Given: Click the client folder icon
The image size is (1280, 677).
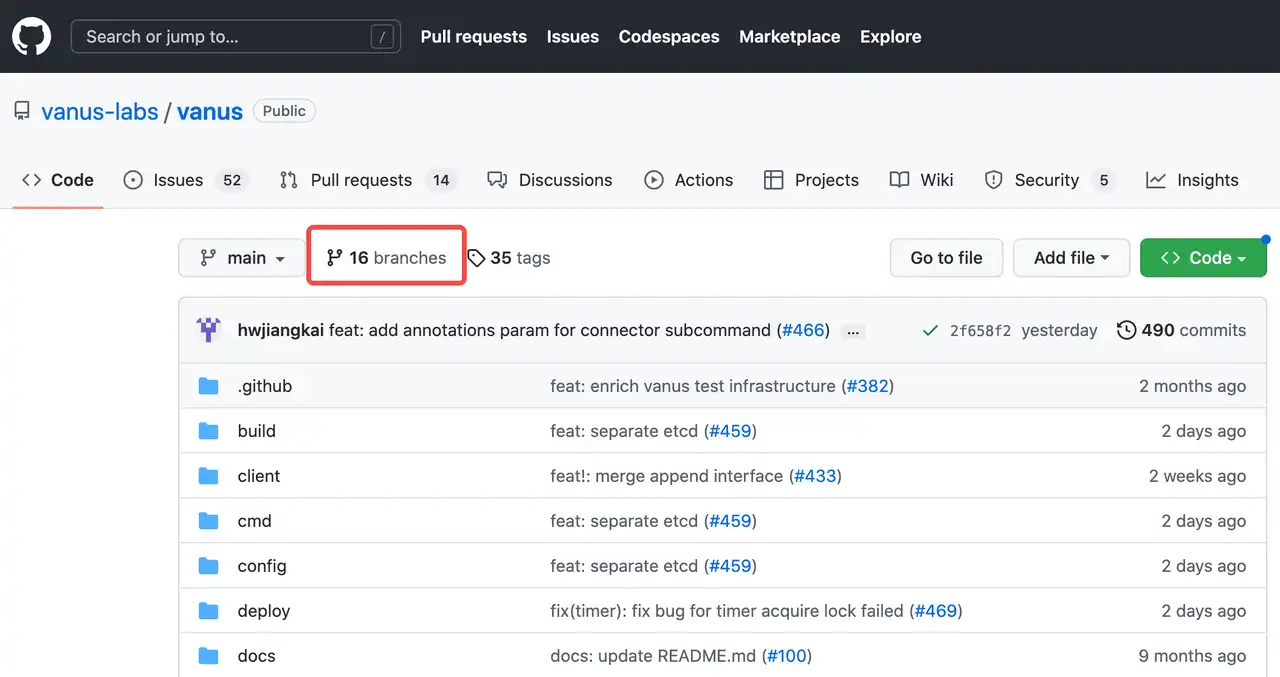Looking at the screenshot, I should tap(208, 476).
